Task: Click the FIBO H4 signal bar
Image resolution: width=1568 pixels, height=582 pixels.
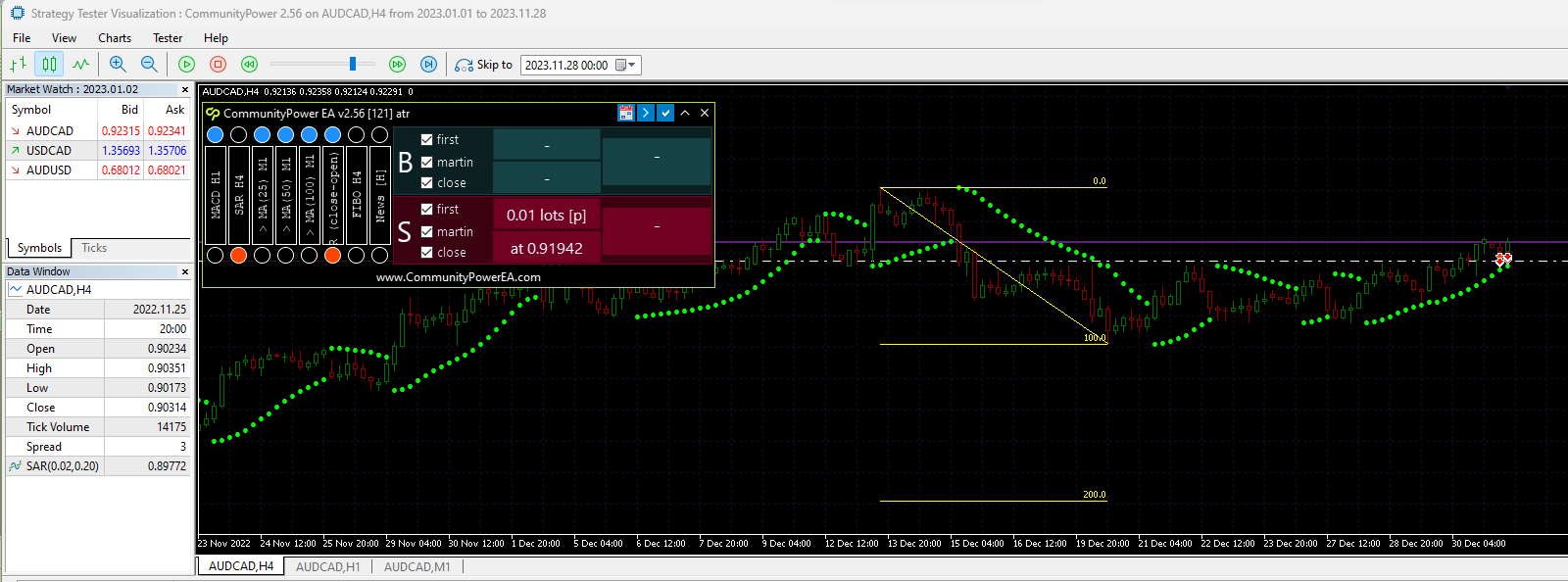Action: pyautogui.click(x=357, y=195)
